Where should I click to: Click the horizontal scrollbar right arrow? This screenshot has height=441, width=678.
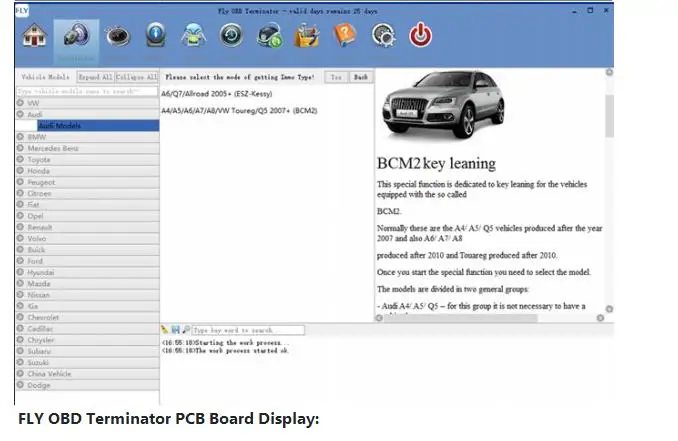[x=600, y=318]
